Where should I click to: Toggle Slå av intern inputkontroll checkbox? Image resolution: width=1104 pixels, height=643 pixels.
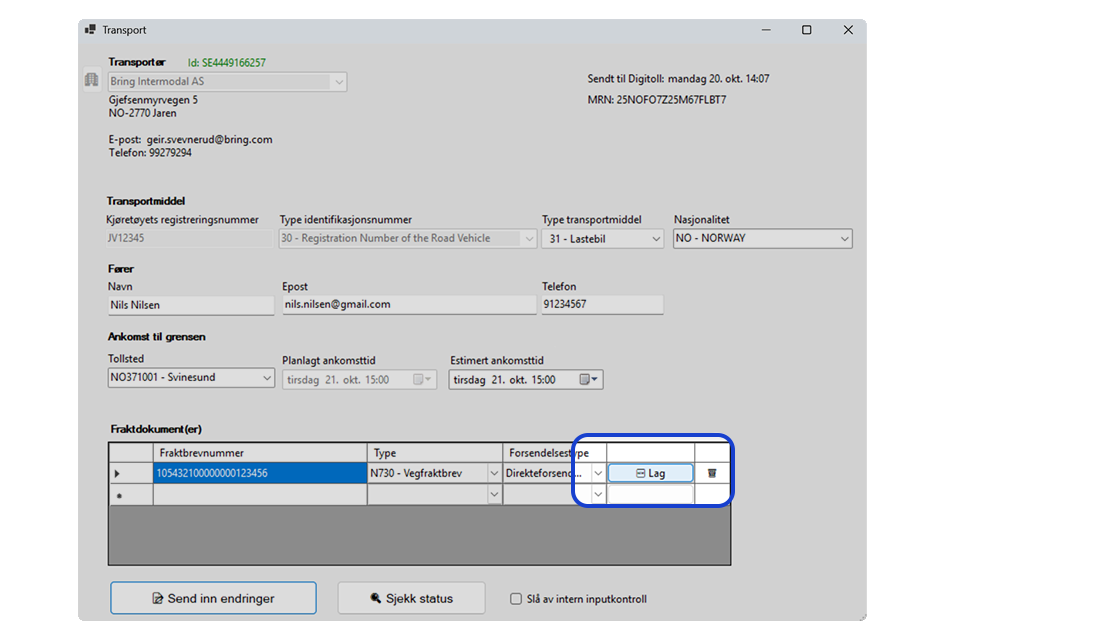pos(516,599)
